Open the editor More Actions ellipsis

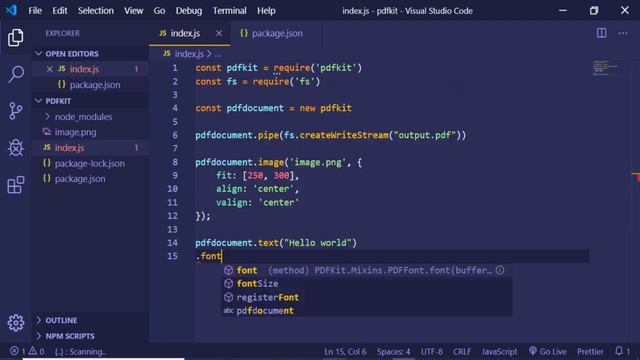pos(623,33)
